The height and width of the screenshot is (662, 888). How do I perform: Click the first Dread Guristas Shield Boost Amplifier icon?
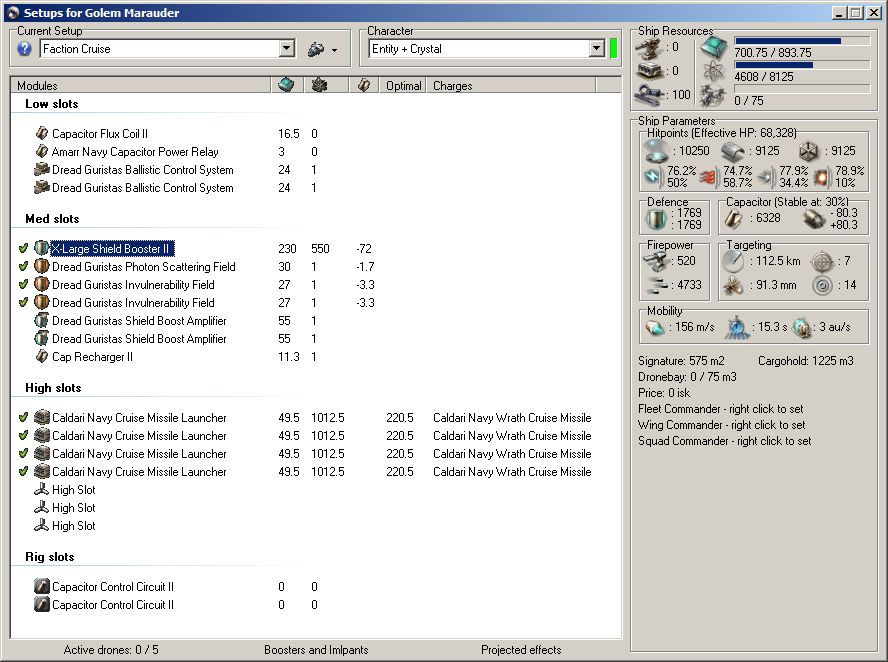tap(42, 320)
